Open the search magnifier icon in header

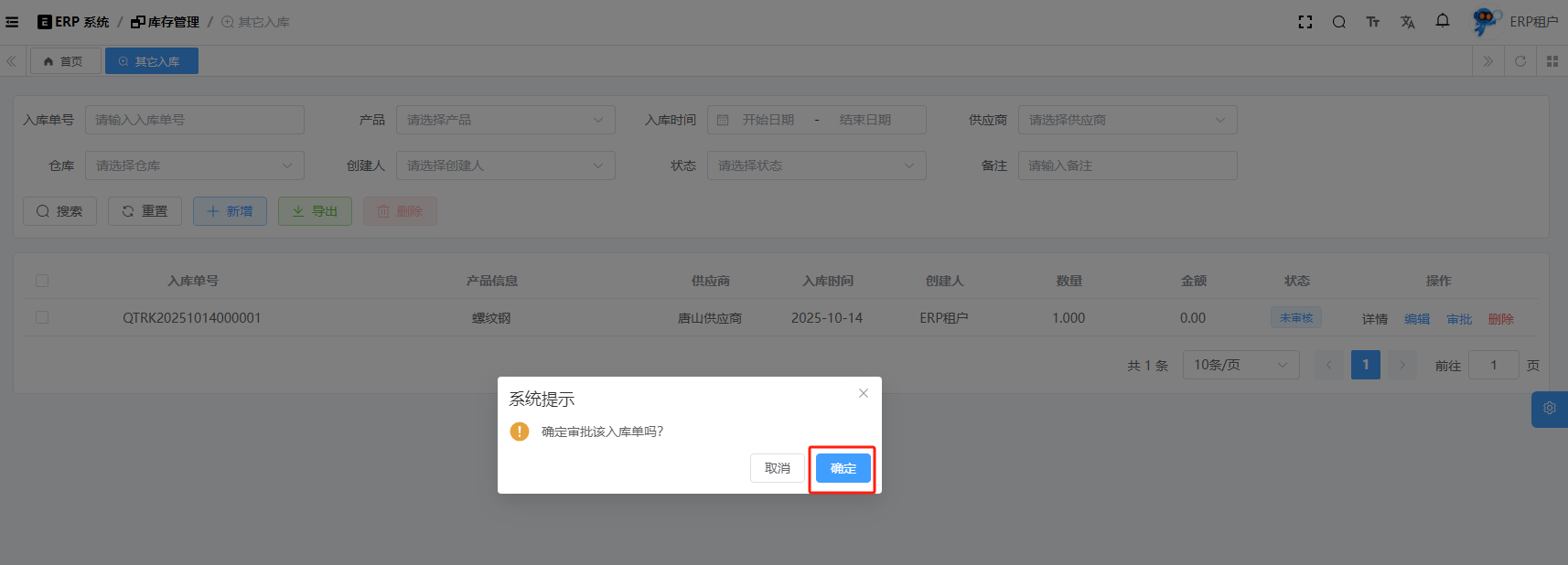click(x=1338, y=22)
